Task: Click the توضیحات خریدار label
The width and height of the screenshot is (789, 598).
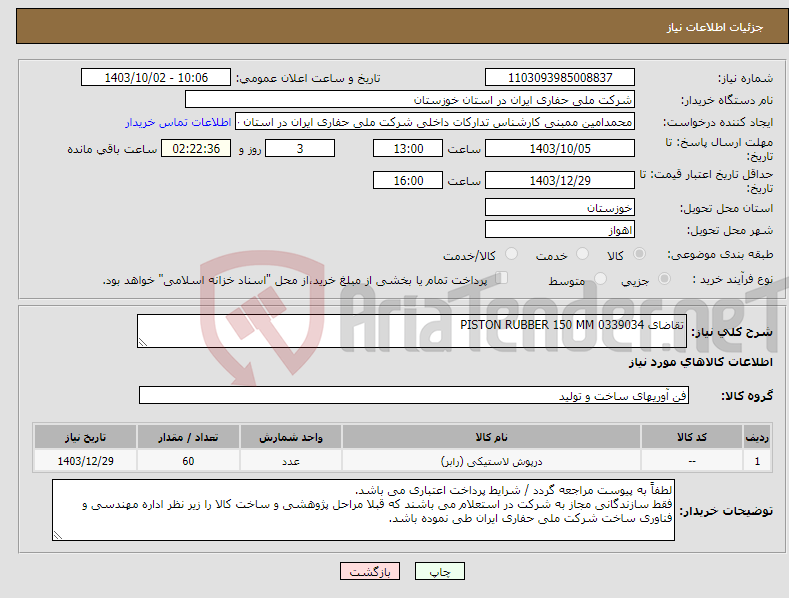Action: [726, 511]
